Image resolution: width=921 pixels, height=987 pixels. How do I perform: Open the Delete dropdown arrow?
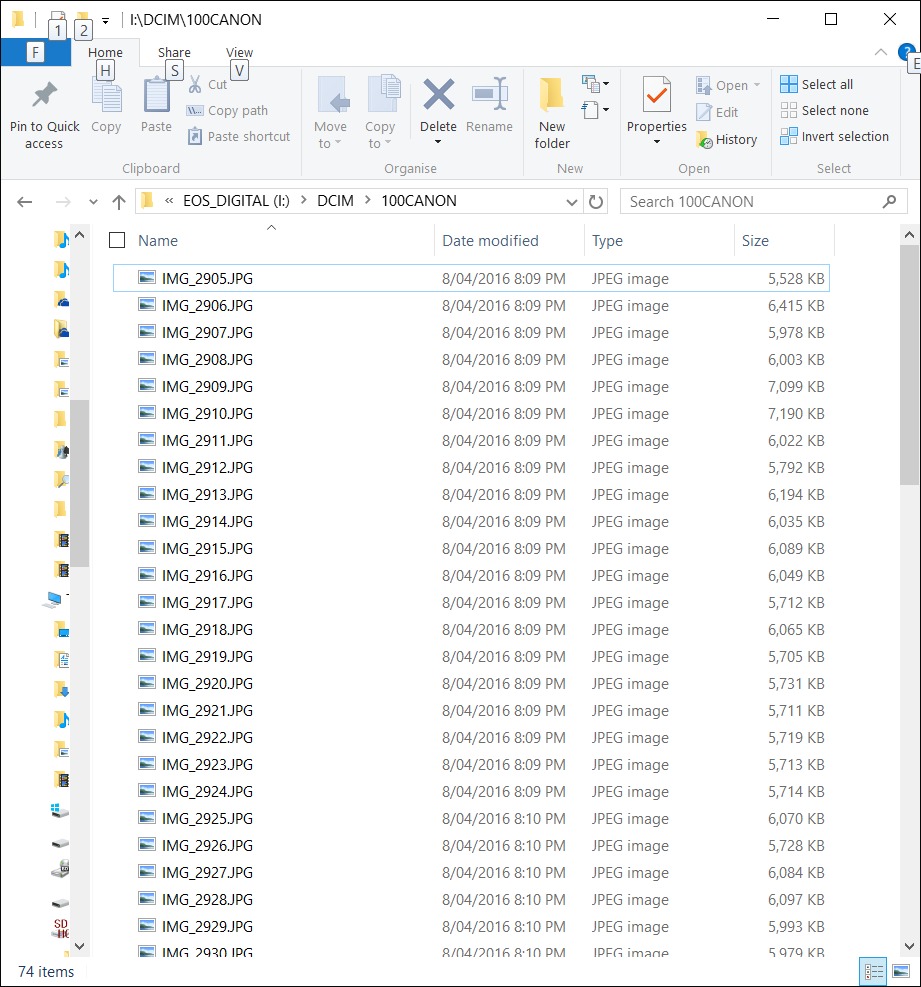click(x=438, y=142)
